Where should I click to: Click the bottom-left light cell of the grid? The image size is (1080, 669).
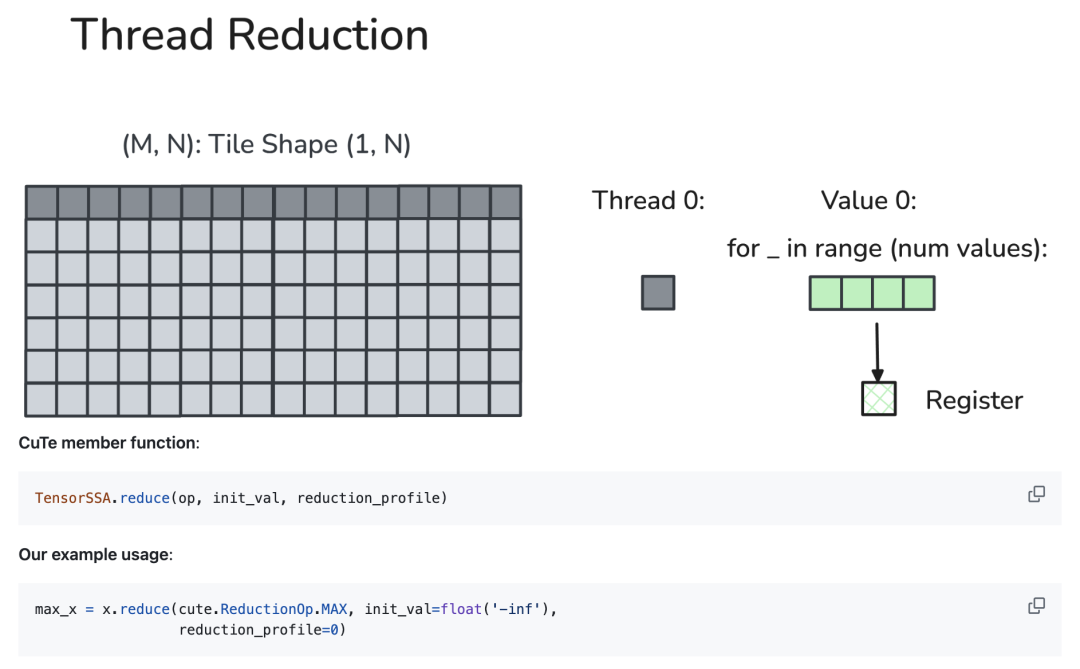coord(41,400)
